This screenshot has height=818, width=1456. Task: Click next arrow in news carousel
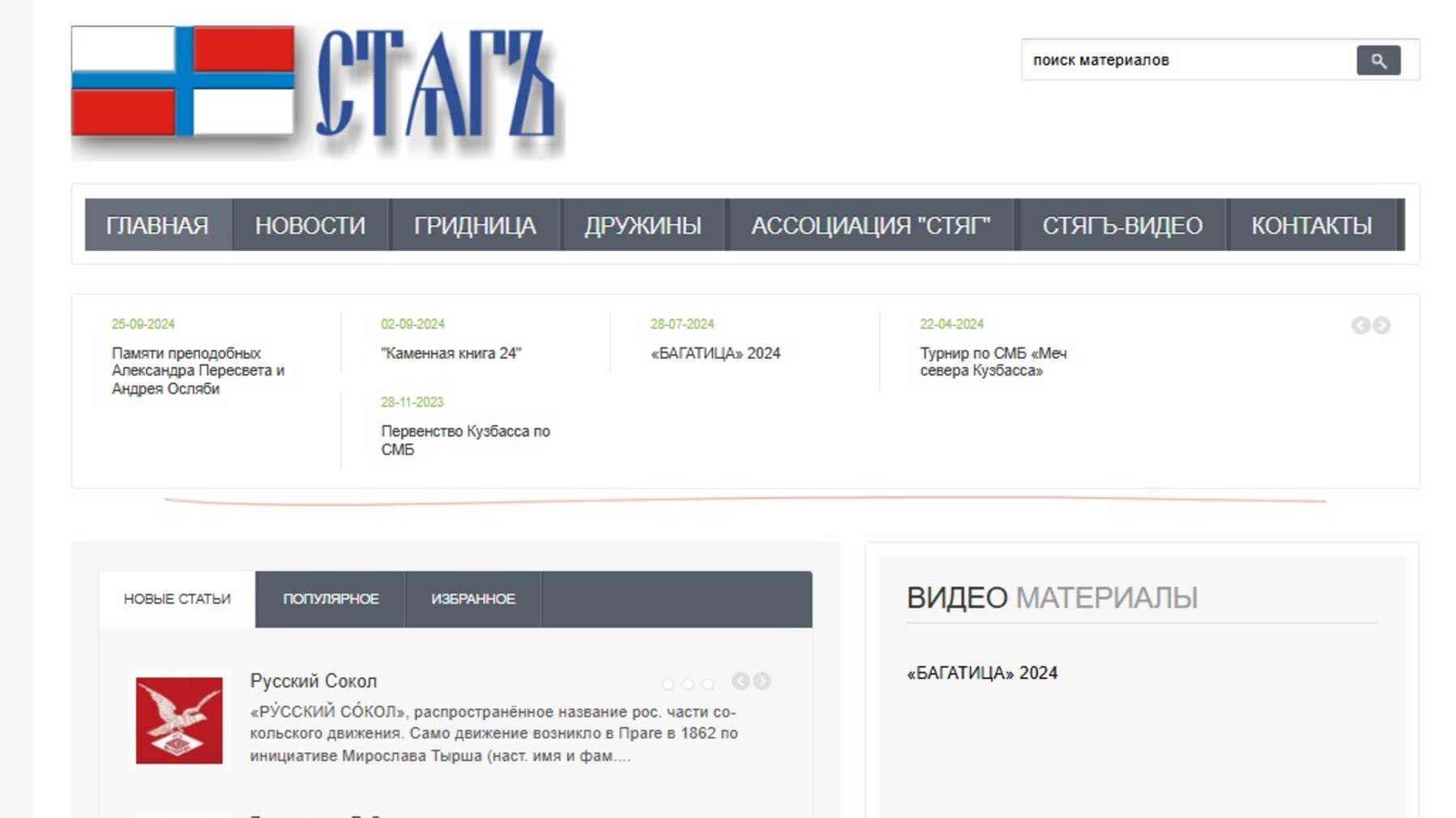click(1381, 326)
